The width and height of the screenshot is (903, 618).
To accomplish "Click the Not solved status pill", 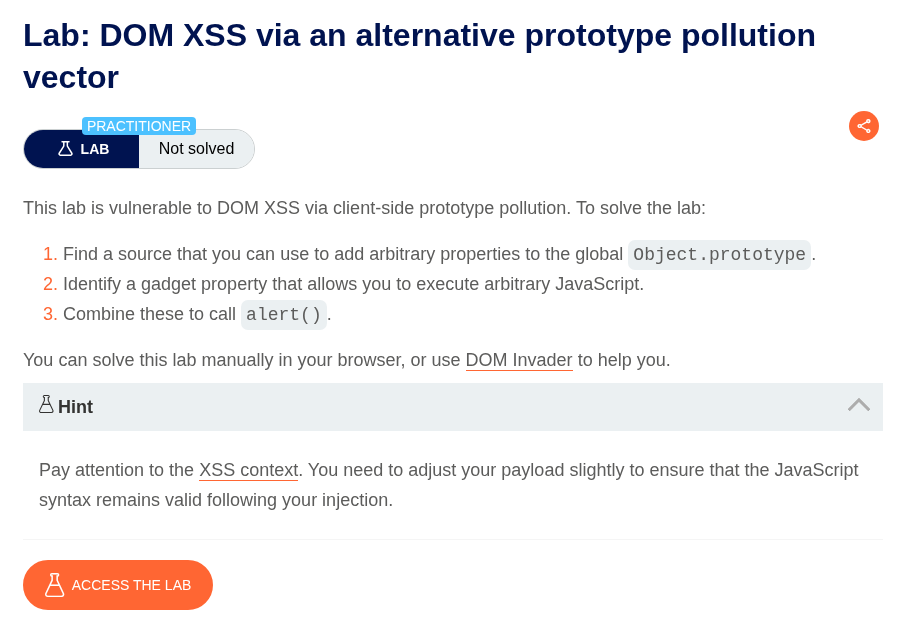I will (x=196, y=149).
